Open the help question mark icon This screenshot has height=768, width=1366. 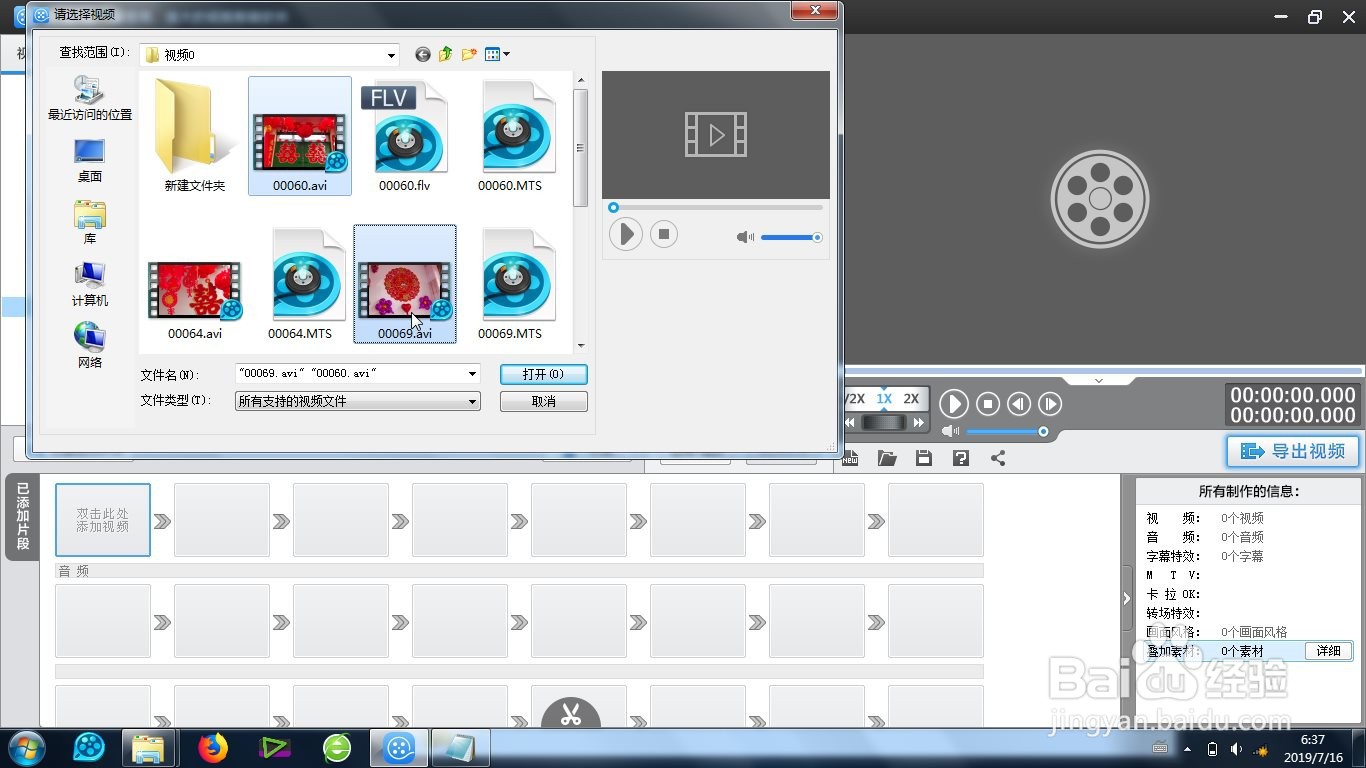pyautogui.click(x=961, y=458)
